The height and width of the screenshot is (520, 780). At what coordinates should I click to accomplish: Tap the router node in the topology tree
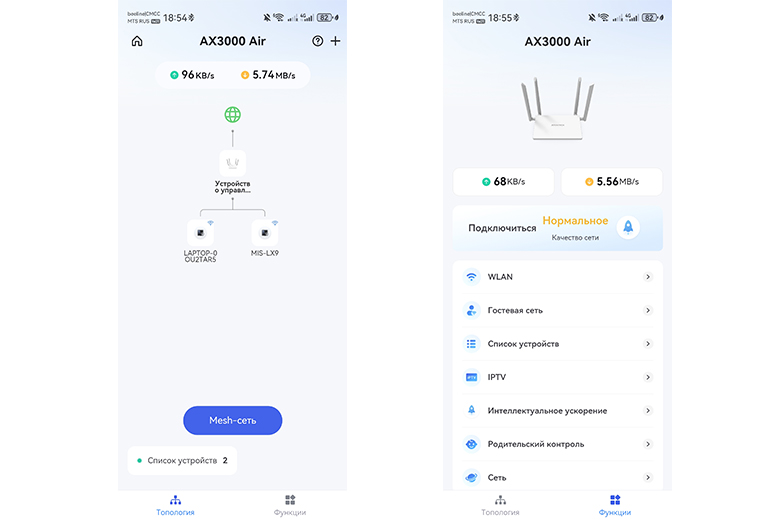click(x=232, y=163)
